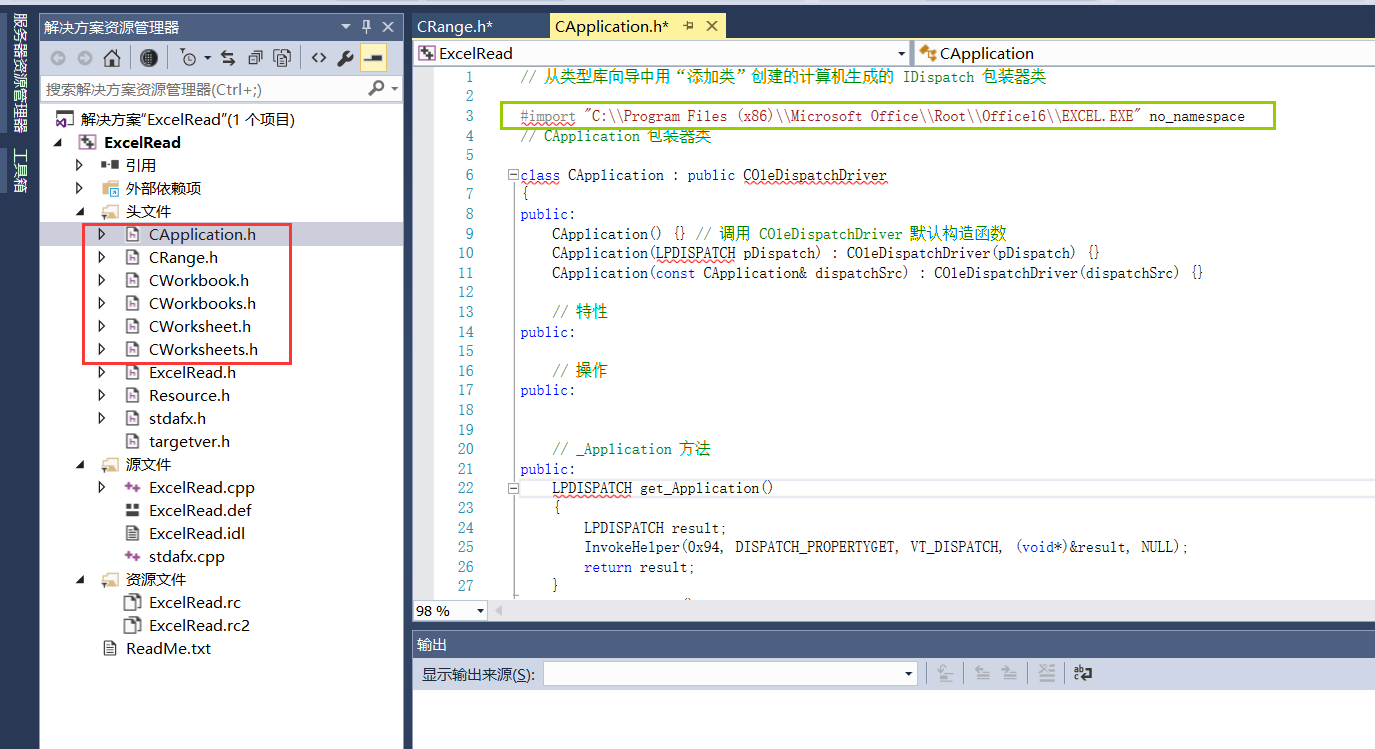Image resolution: width=1375 pixels, height=749 pixels.
Task: Click the stdafx.h file icon
Action: [133, 418]
